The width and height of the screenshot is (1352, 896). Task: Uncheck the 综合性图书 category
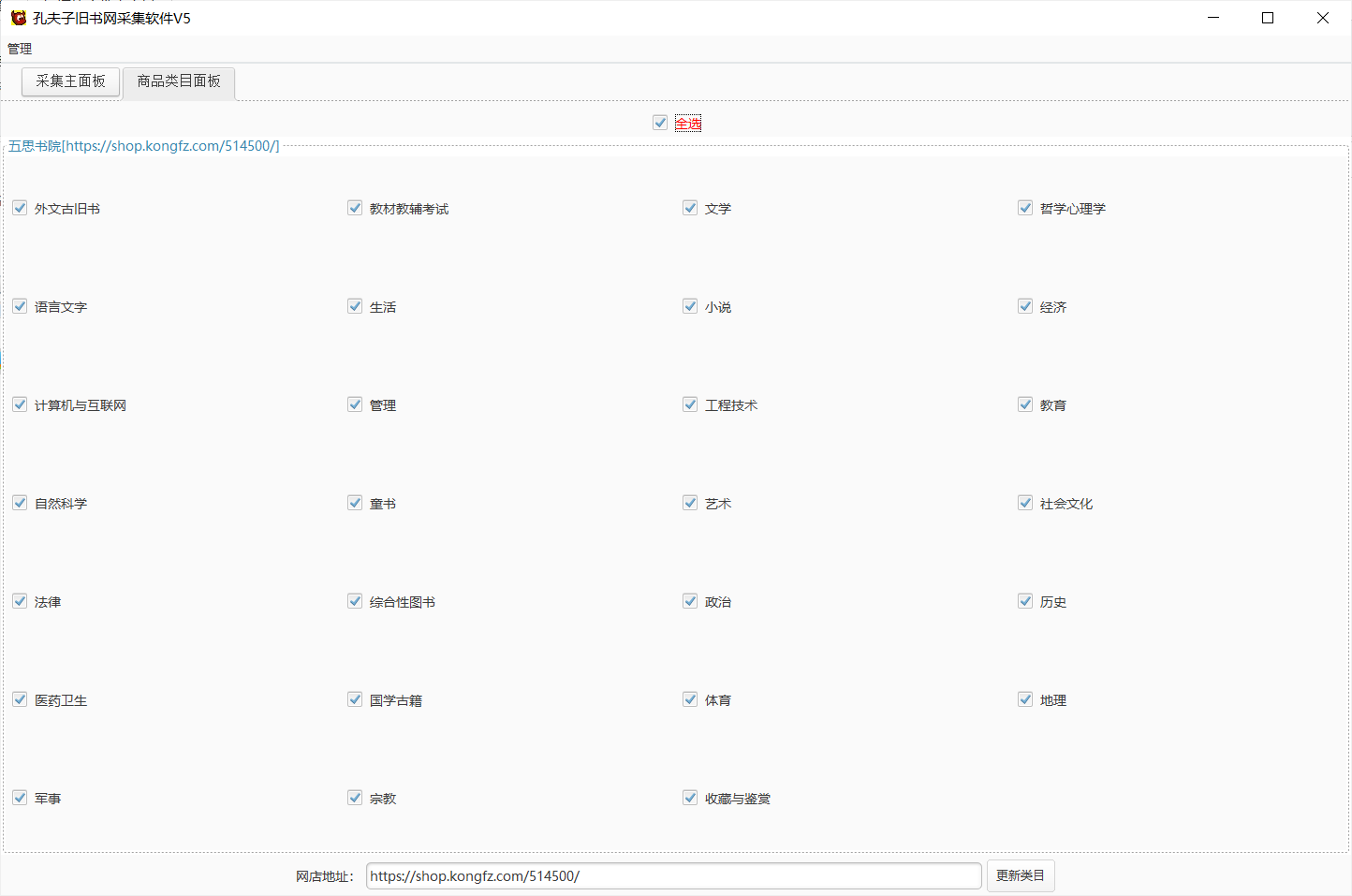tap(355, 601)
